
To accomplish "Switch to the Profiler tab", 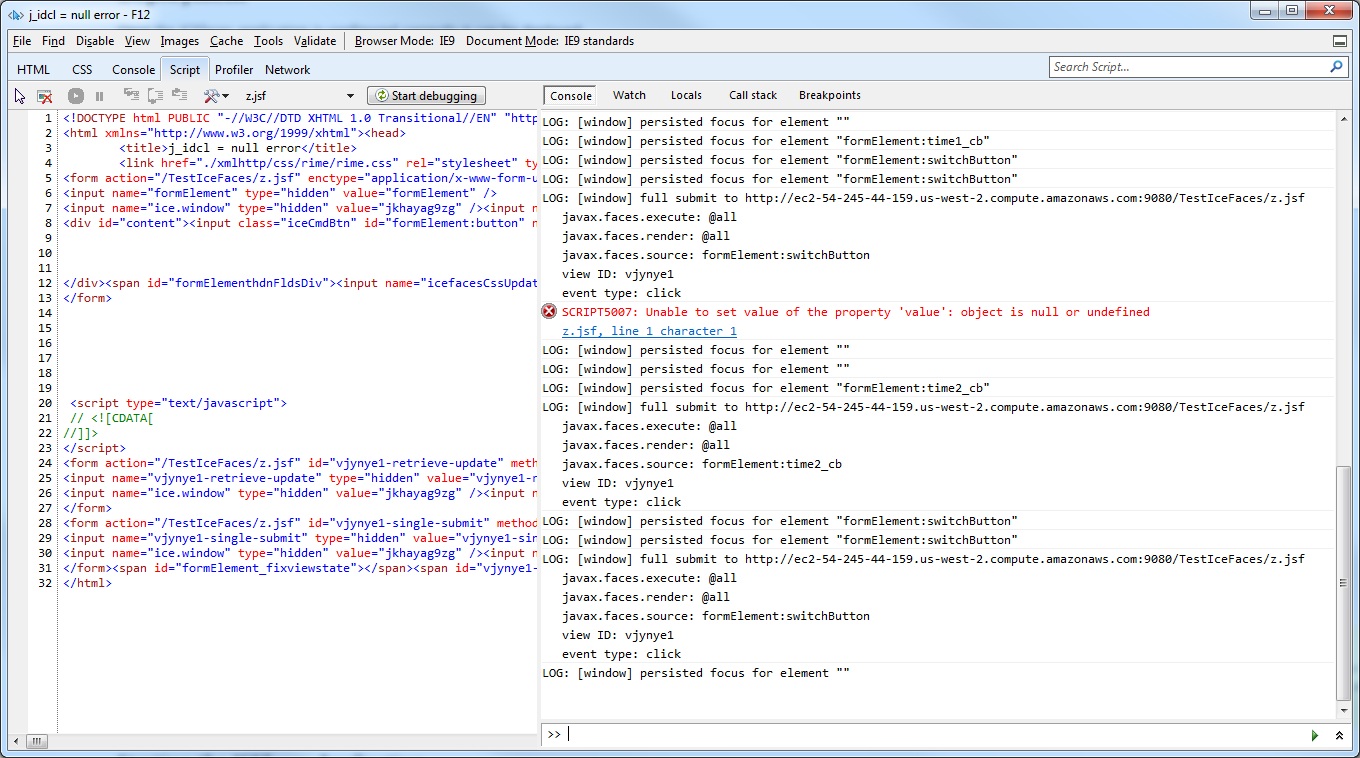I will tap(234, 70).
